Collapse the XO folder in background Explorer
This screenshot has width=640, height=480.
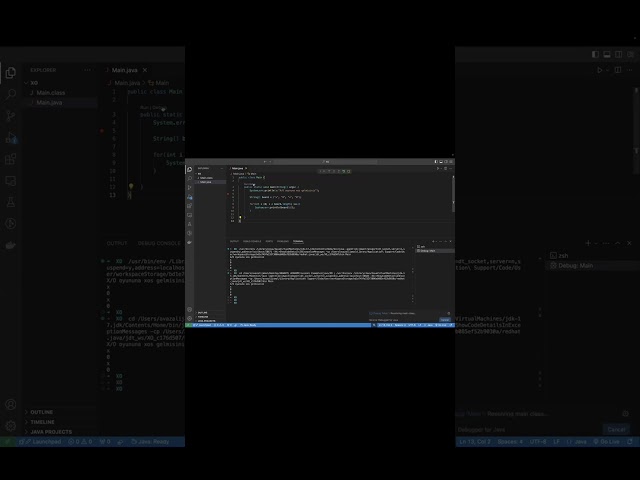point(31,83)
